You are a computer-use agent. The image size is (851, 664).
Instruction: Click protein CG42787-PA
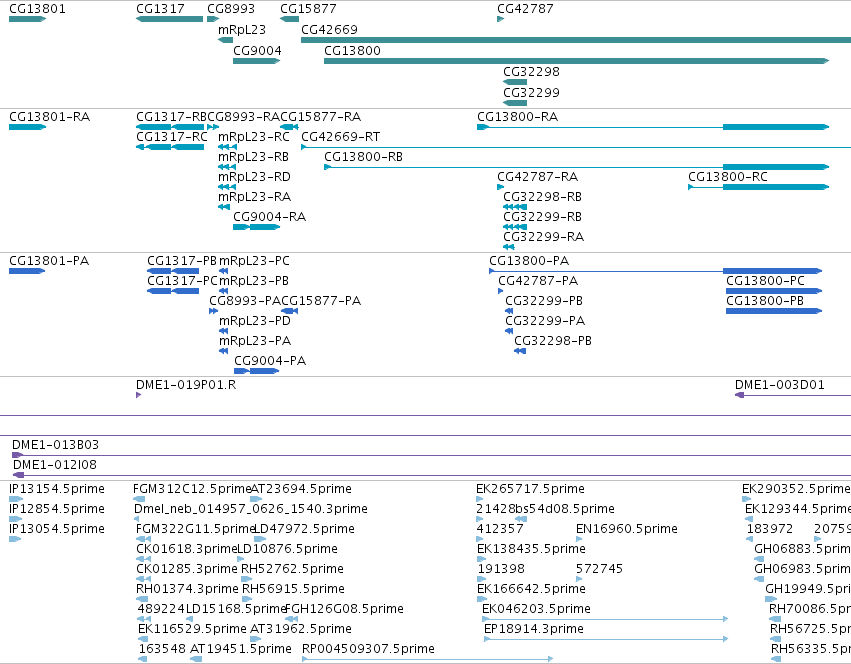[x=538, y=281]
